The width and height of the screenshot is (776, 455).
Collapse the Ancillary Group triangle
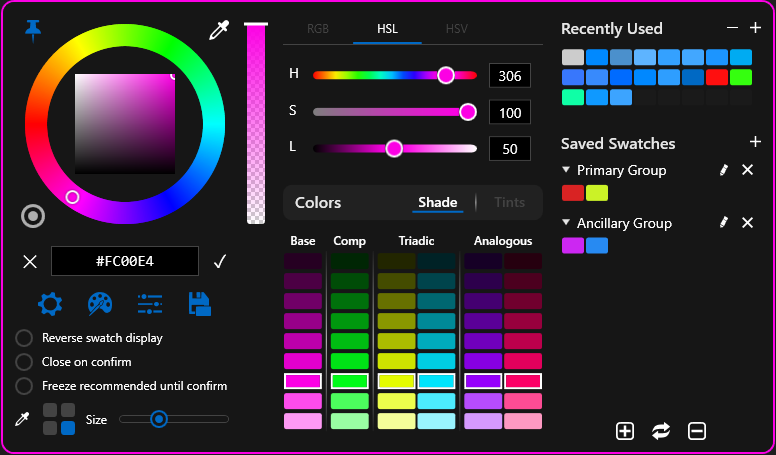pyautogui.click(x=566, y=222)
